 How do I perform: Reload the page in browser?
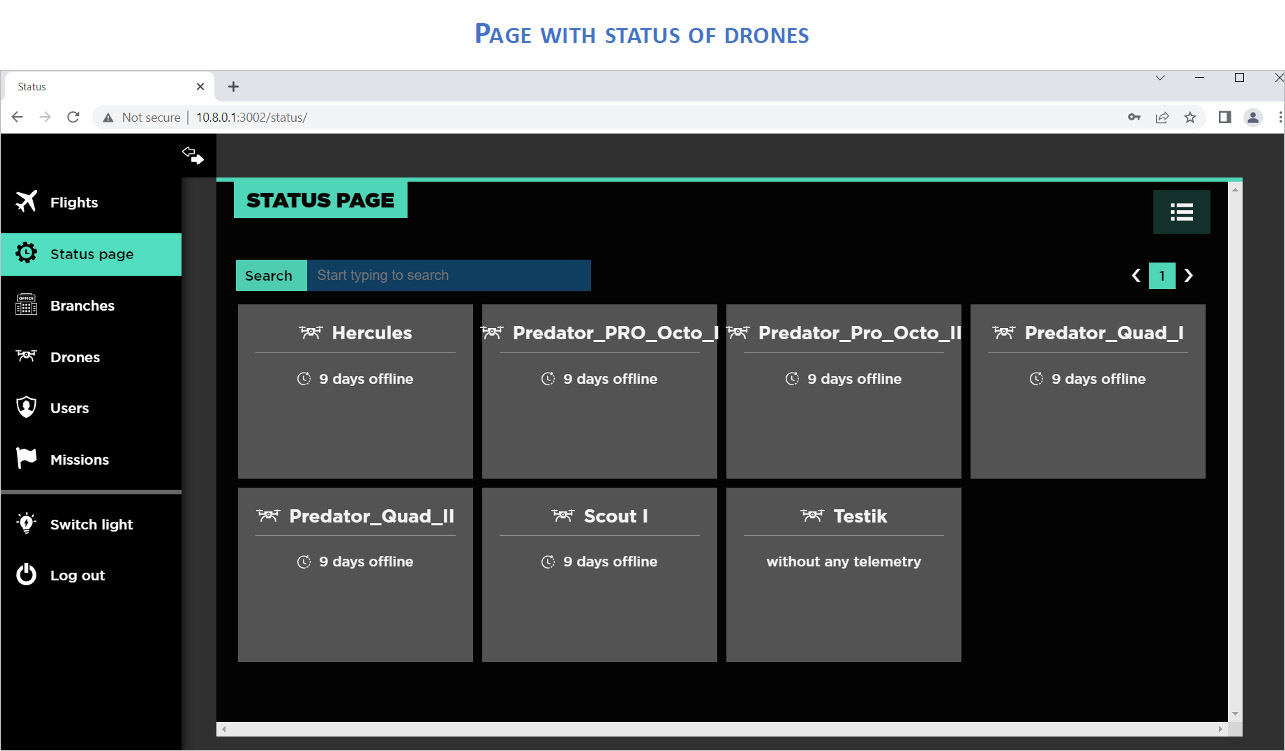tap(73, 117)
